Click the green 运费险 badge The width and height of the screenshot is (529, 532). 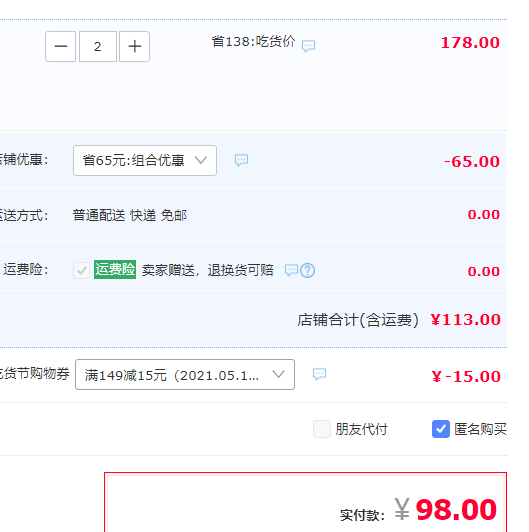pos(115,270)
